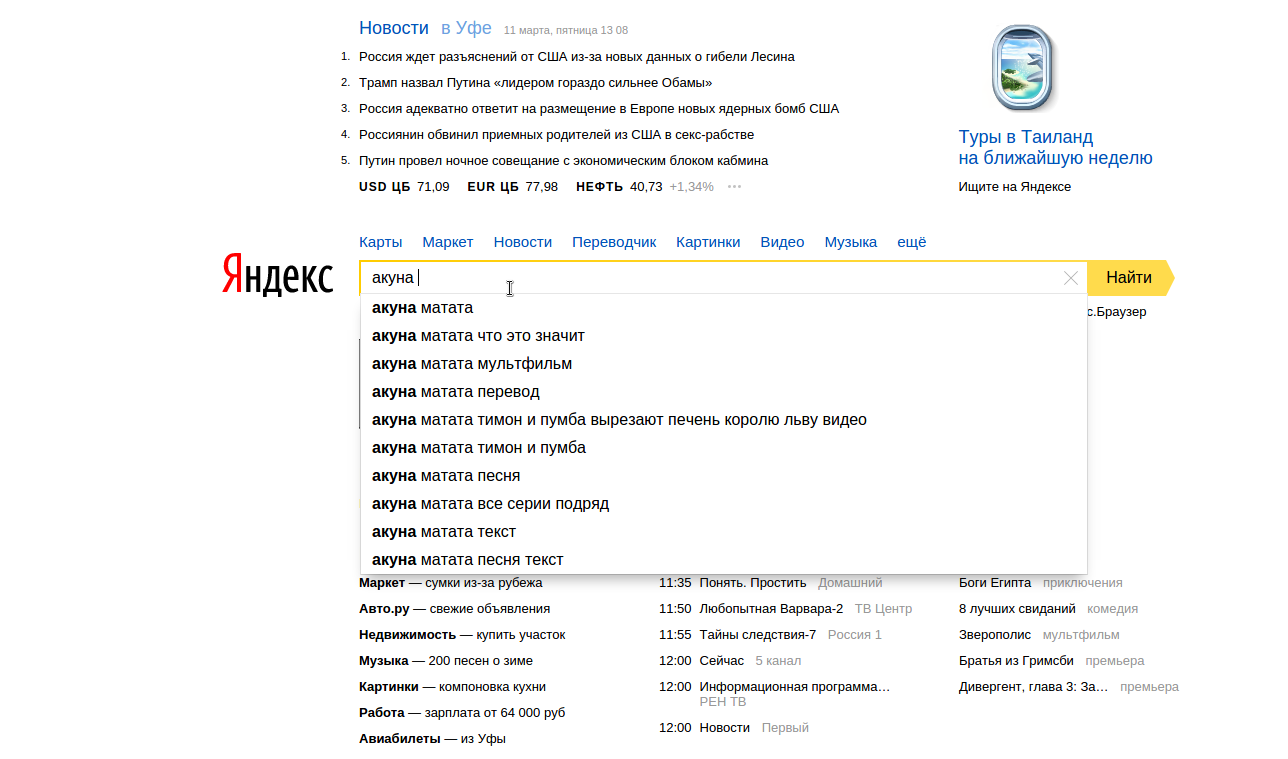Open movie '8 лучших свиданий'
Viewport: 1288px width, 759px height.
coord(1017,609)
